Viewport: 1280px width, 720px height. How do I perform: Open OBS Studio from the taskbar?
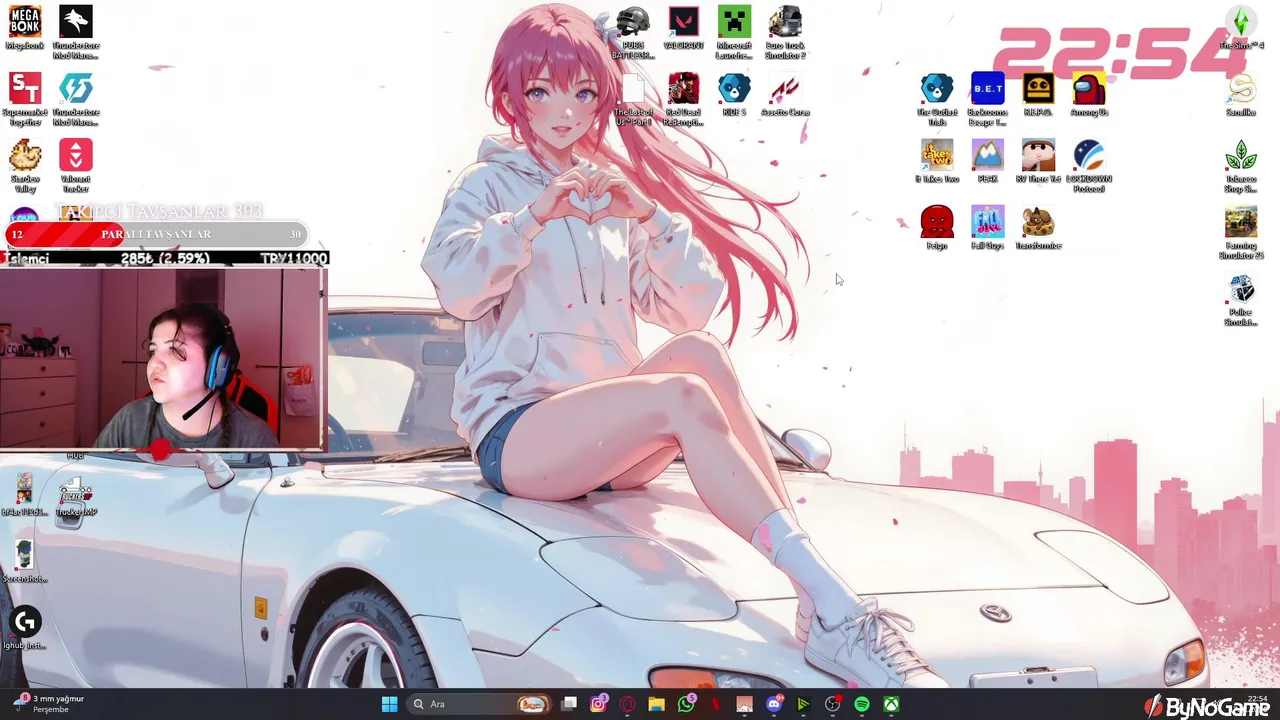832,704
